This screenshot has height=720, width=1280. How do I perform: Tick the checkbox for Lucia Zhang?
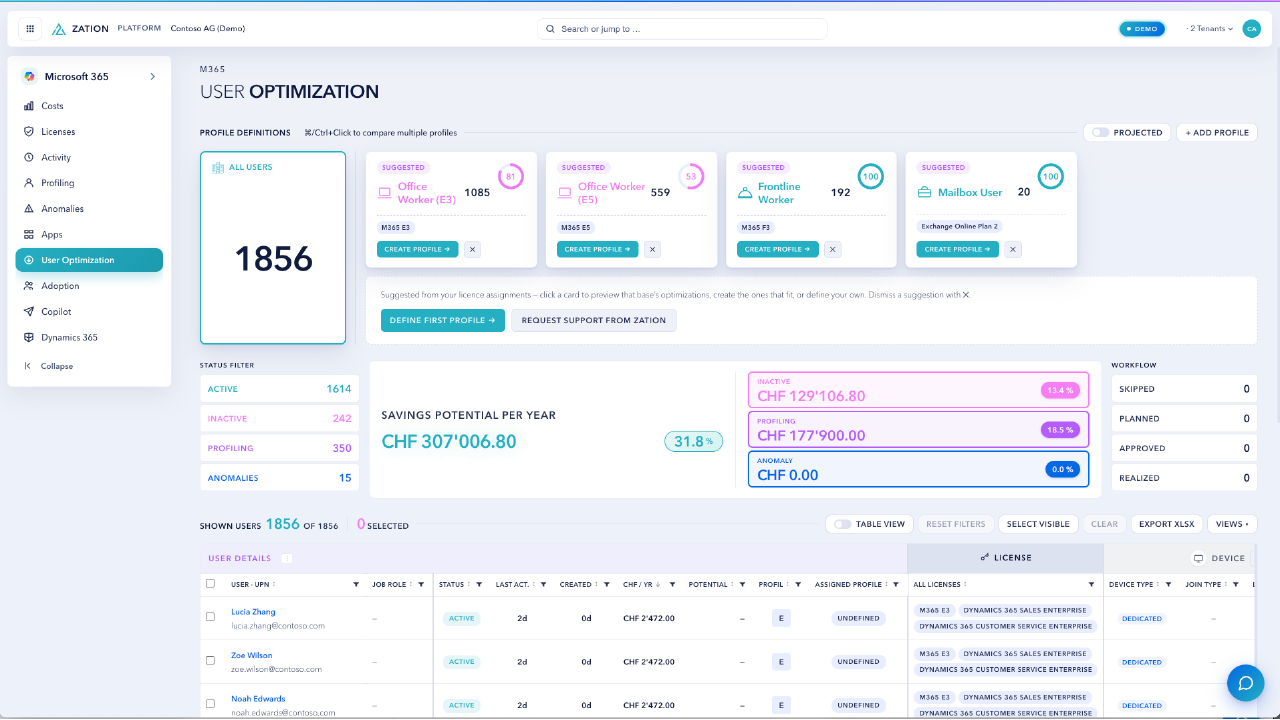point(210,617)
